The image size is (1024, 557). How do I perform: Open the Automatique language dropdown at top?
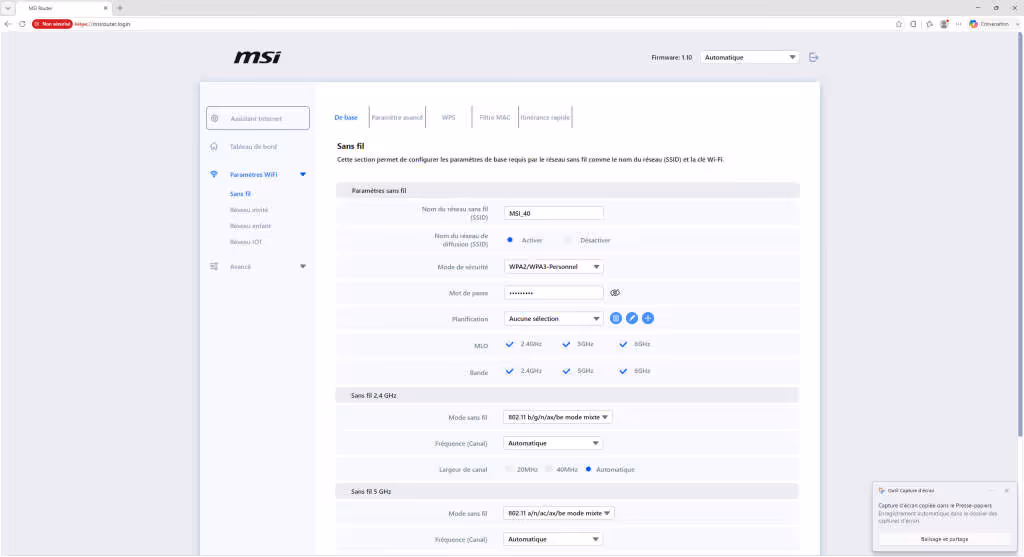750,57
